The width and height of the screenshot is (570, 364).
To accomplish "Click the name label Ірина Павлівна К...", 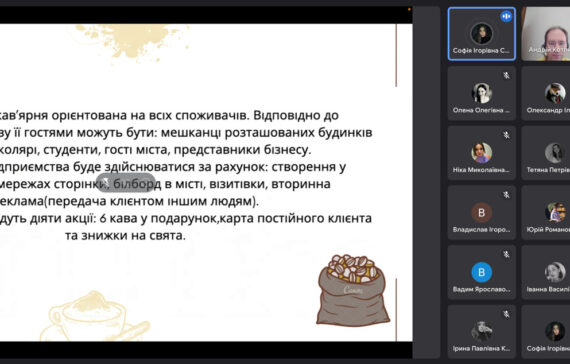I will 481,348.
